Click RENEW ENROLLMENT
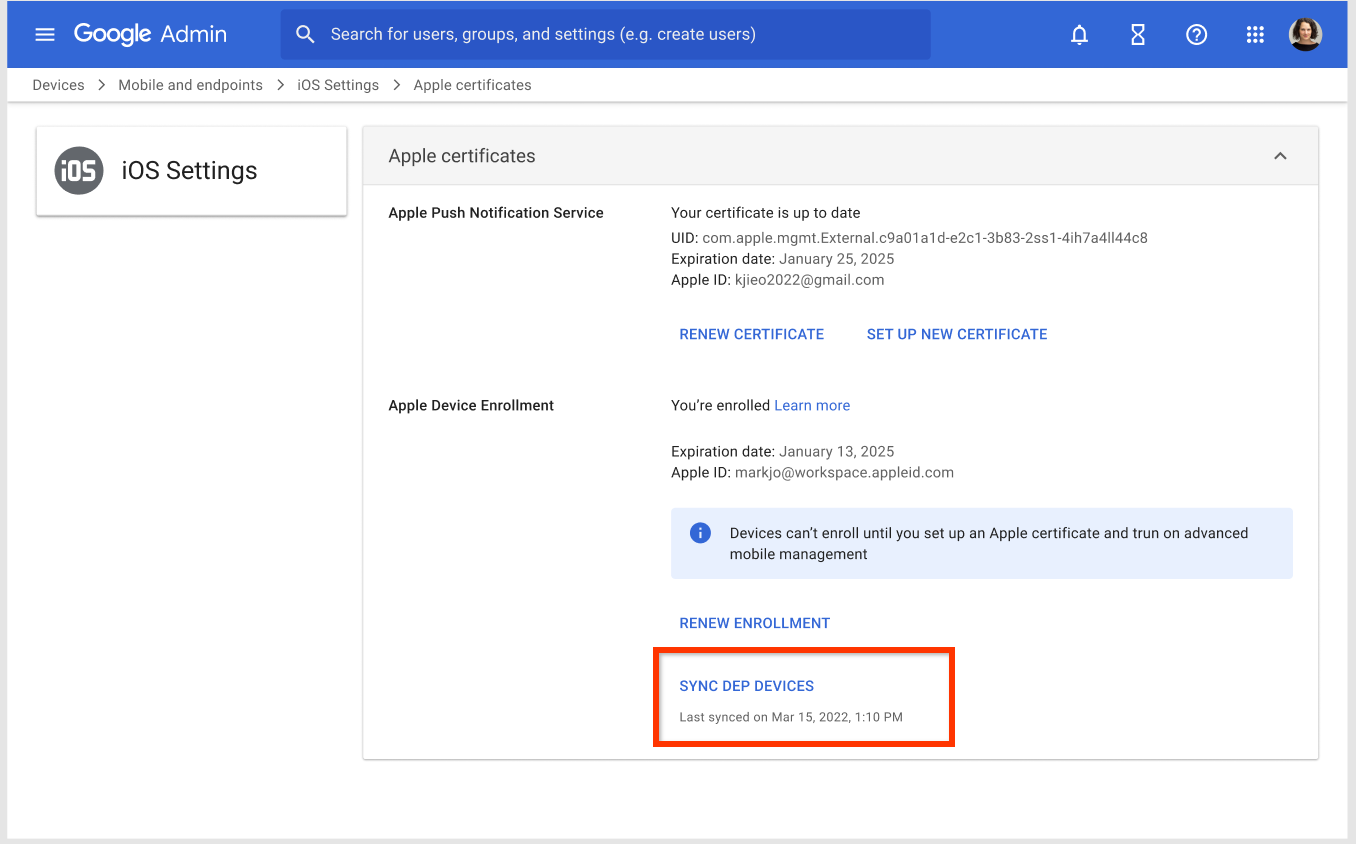1356x844 pixels. (x=755, y=623)
